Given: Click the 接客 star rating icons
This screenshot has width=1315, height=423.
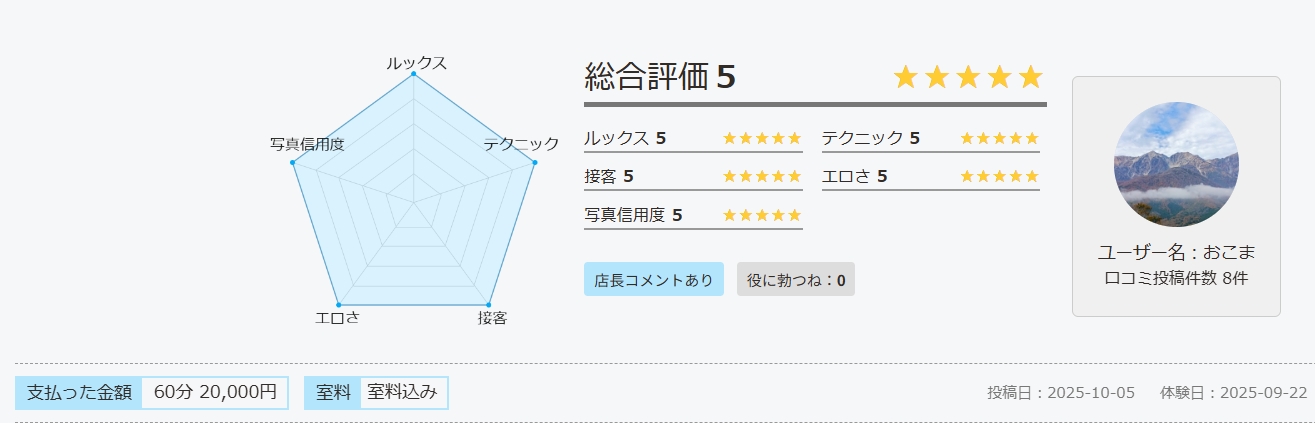Looking at the screenshot, I should (x=761, y=176).
